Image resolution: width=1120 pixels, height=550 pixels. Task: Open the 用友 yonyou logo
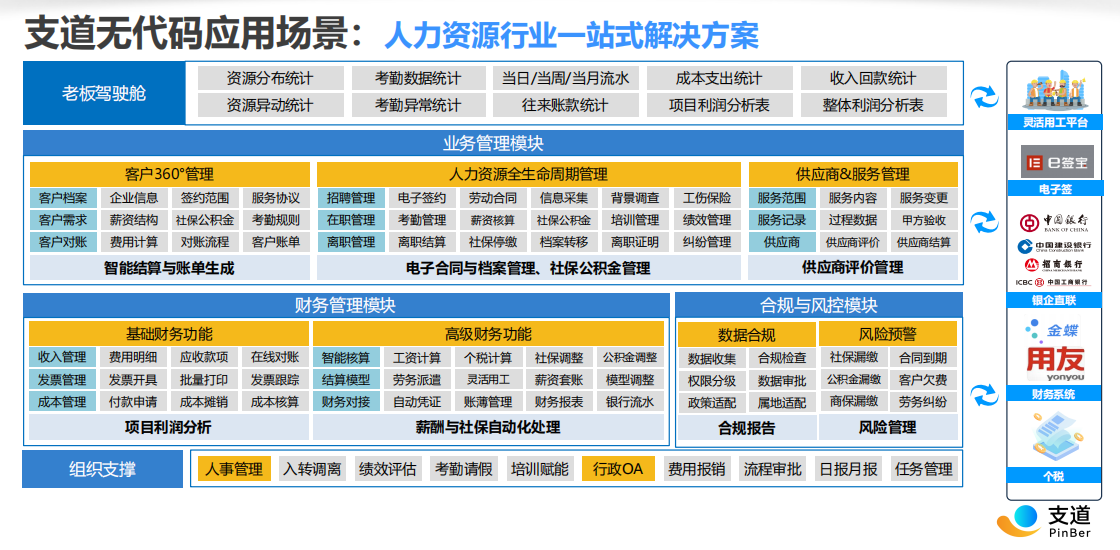click(x=1055, y=364)
